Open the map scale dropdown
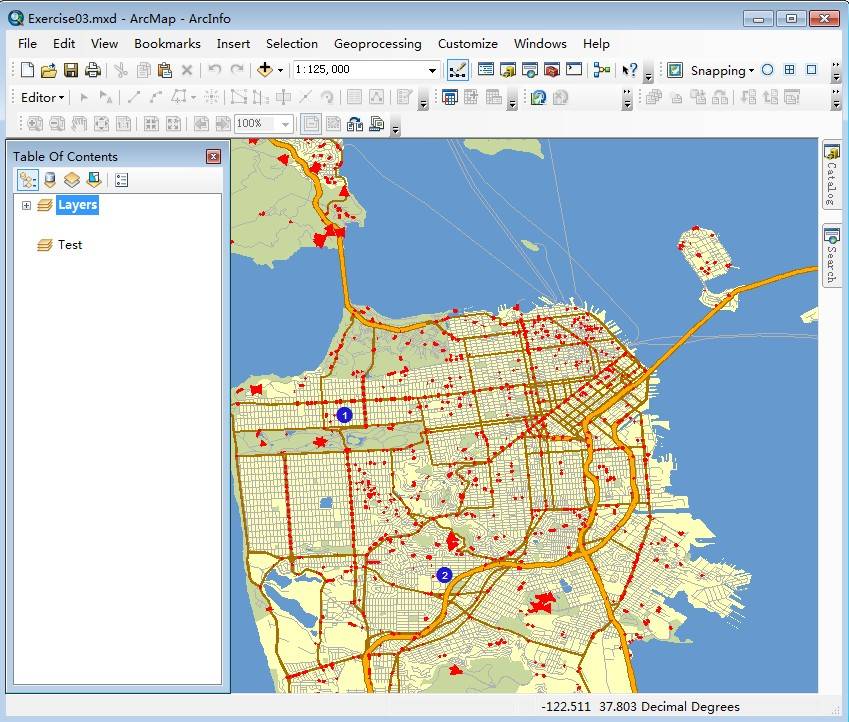The width and height of the screenshot is (849, 722). click(432, 70)
